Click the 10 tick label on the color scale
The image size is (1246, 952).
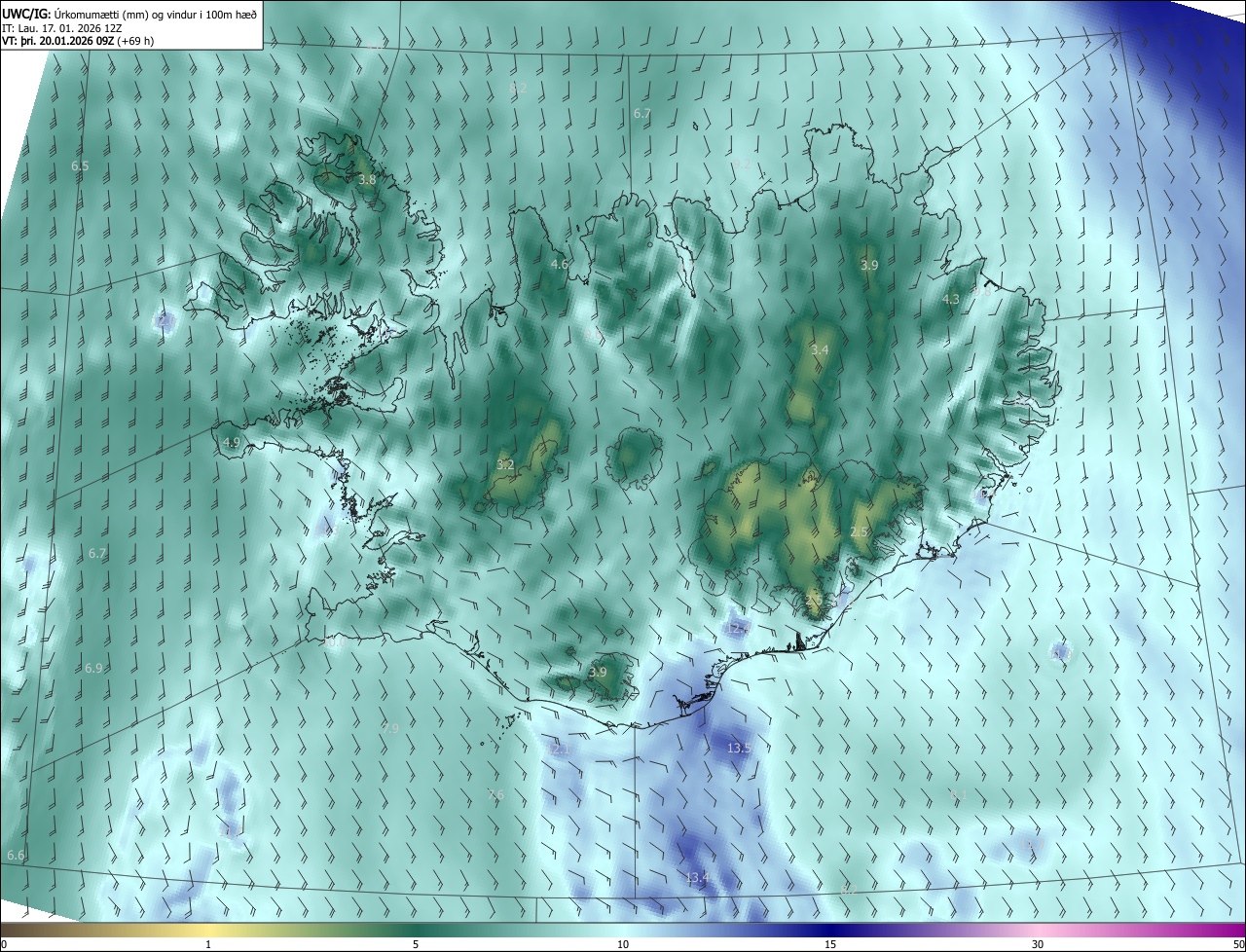coord(623,944)
